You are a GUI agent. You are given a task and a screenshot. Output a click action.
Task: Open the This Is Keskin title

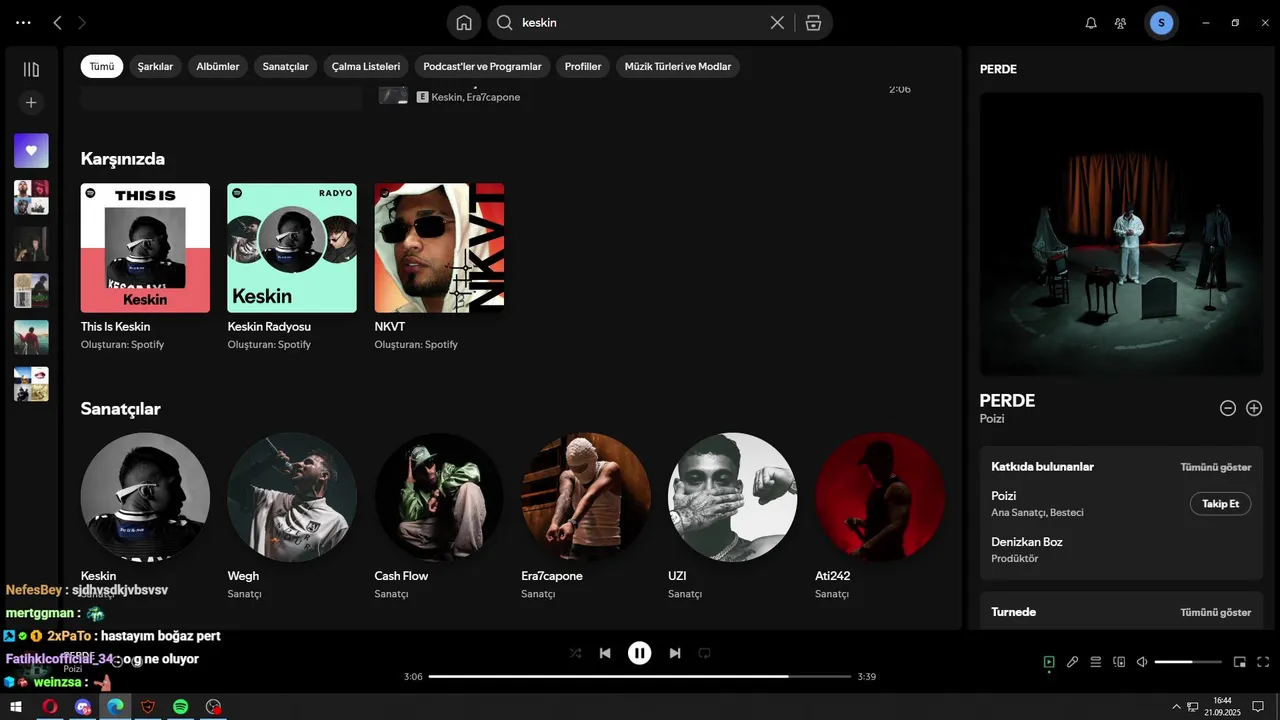click(x=115, y=327)
